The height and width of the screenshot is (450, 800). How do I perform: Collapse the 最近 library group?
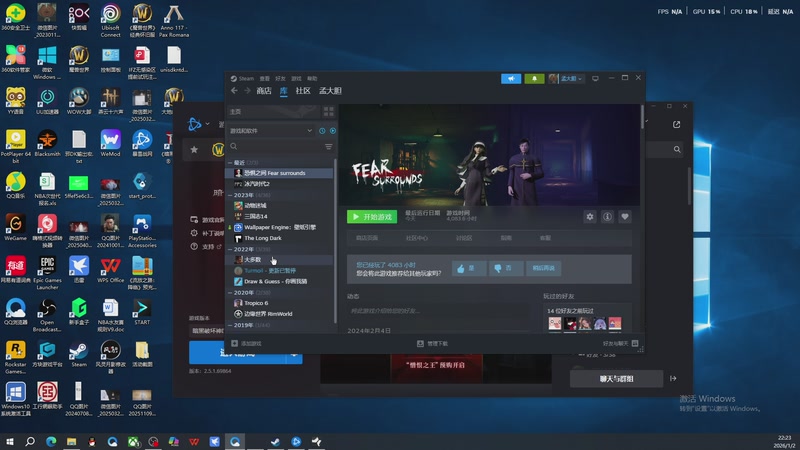230,163
